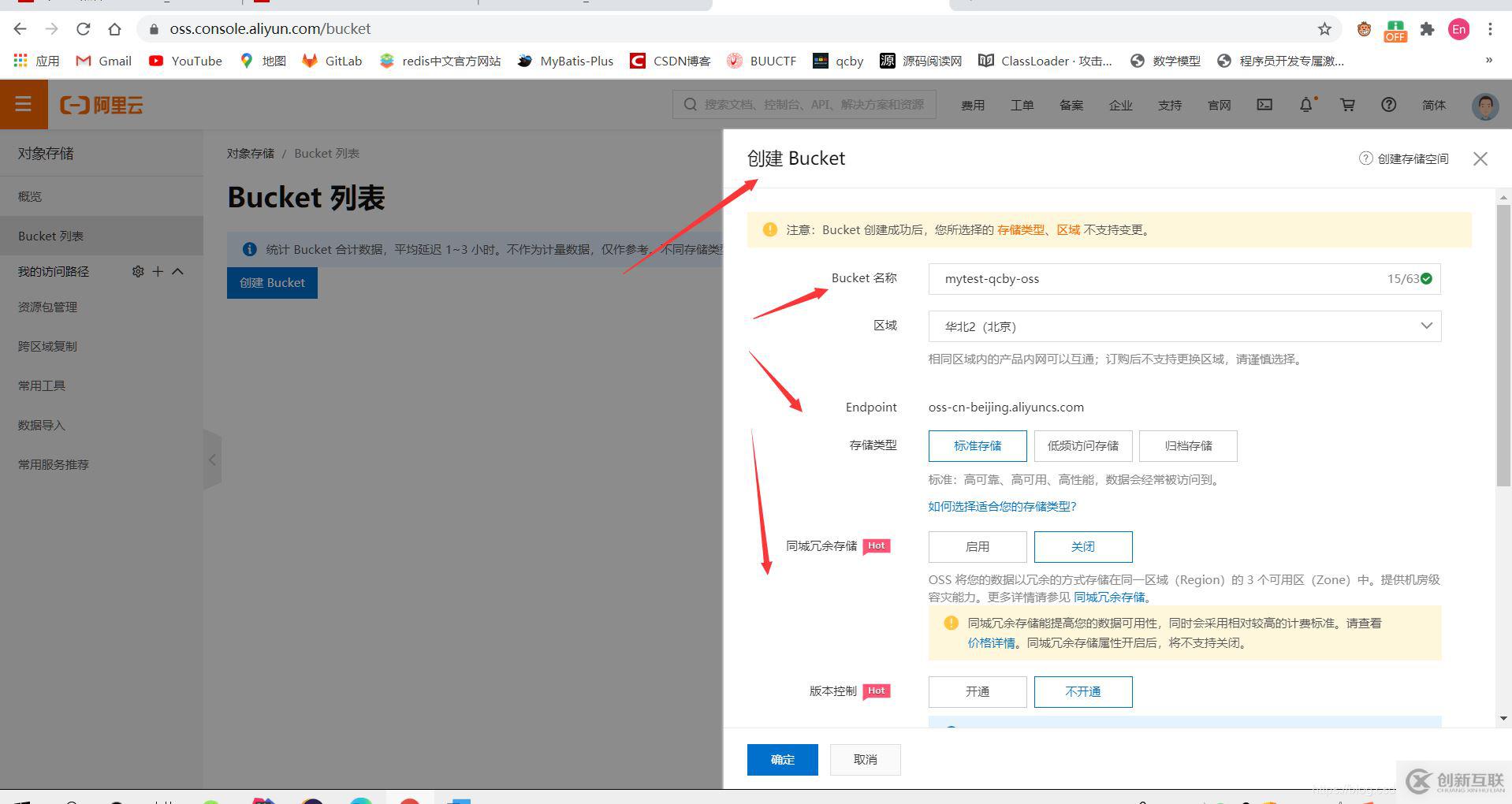
Task: Click the help question mark icon
Action: coord(1388,104)
